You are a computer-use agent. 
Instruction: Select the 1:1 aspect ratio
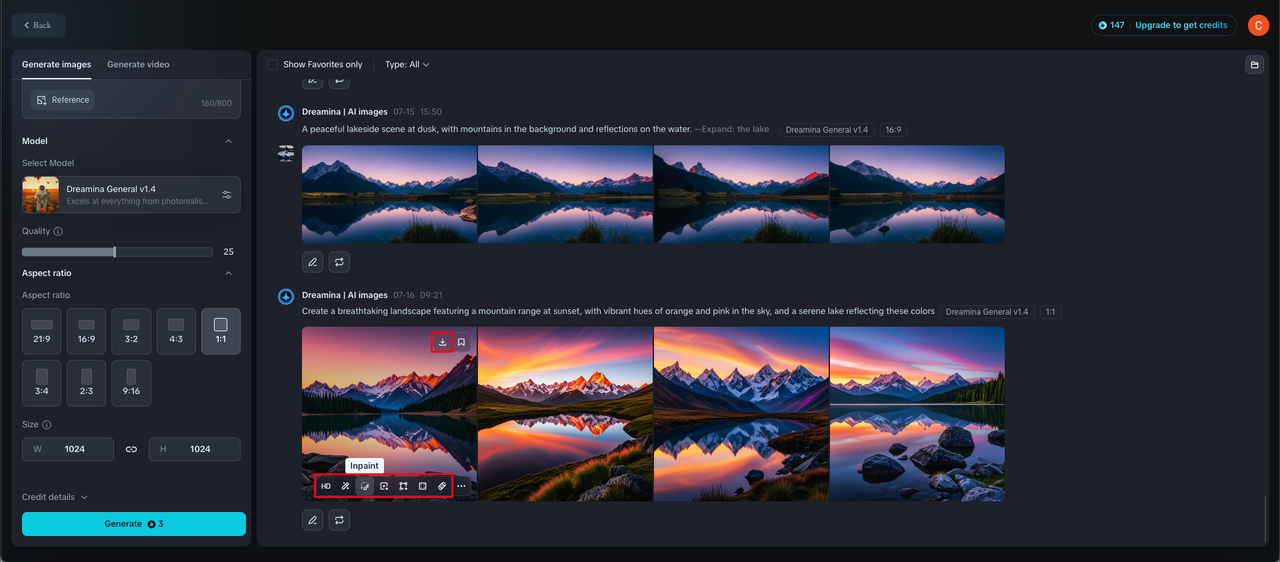[221, 332]
